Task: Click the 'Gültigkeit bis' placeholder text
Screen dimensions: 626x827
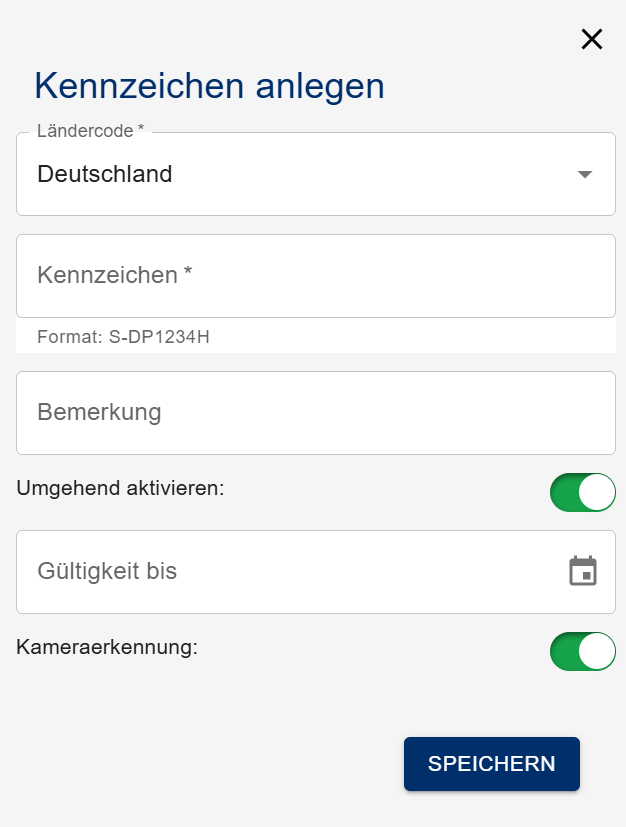Action: (107, 571)
